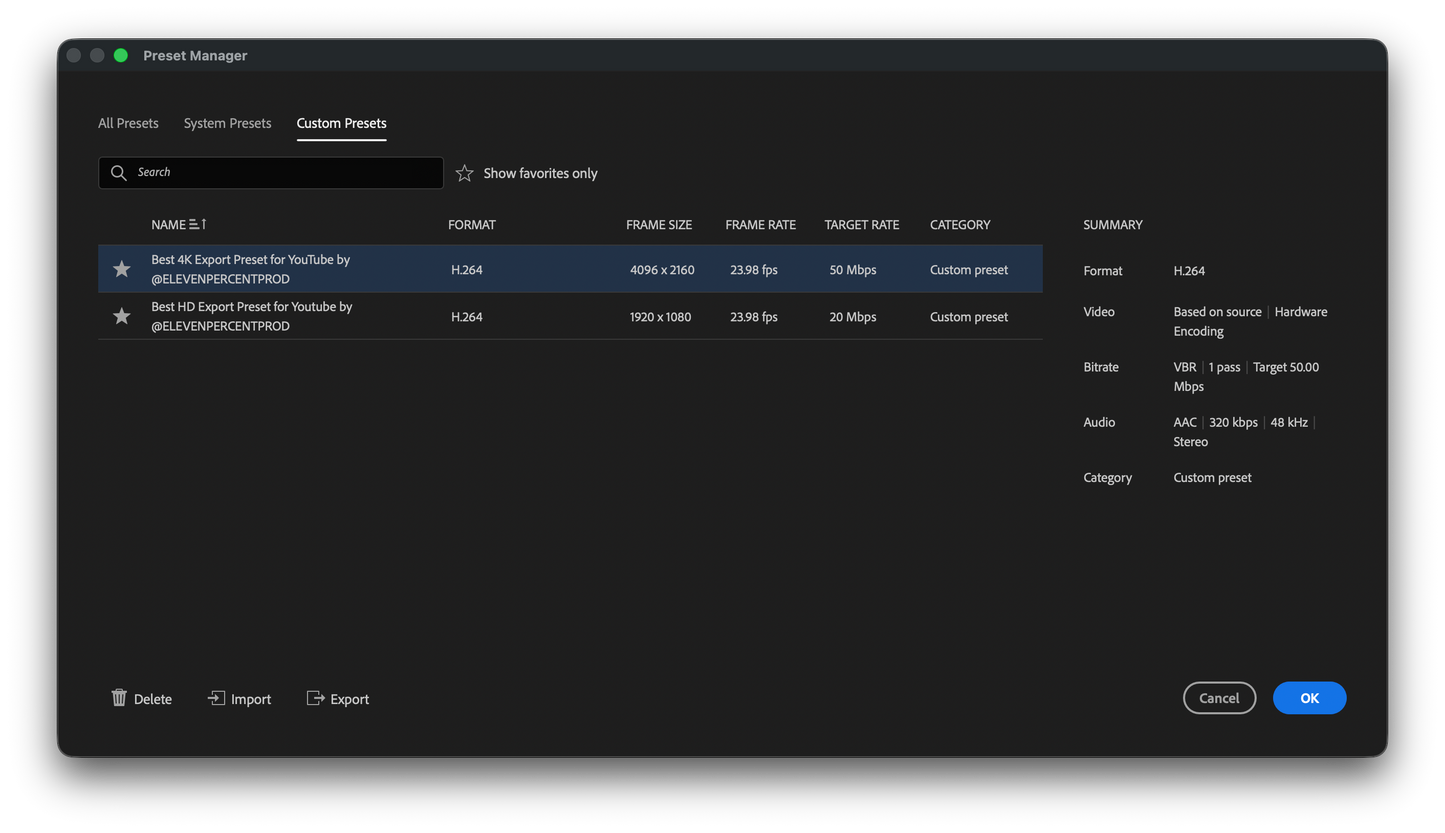Click the SUMMARY heading
The image size is (1445, 833).
pos(1113,225)
